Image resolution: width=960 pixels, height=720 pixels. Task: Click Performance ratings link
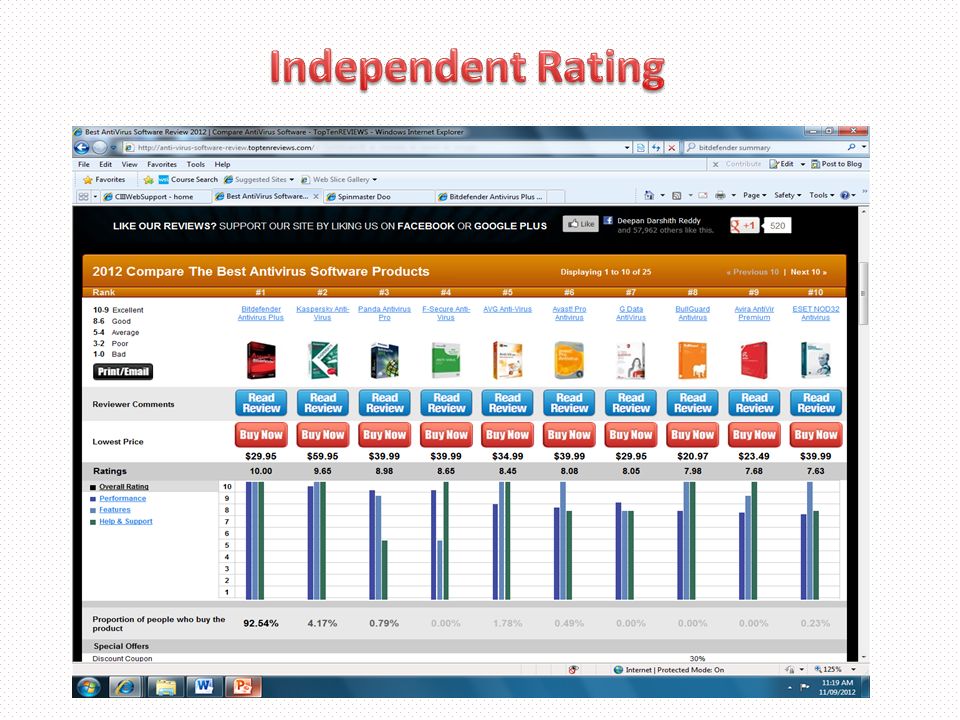[122, 498]
